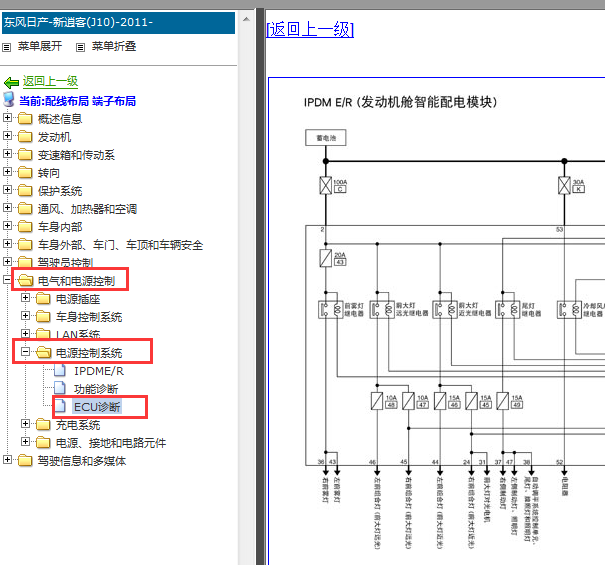605x565 pixels.
Task: Click 当前:配线布局 端子布局 heading
Action: (x=78, y=101)
